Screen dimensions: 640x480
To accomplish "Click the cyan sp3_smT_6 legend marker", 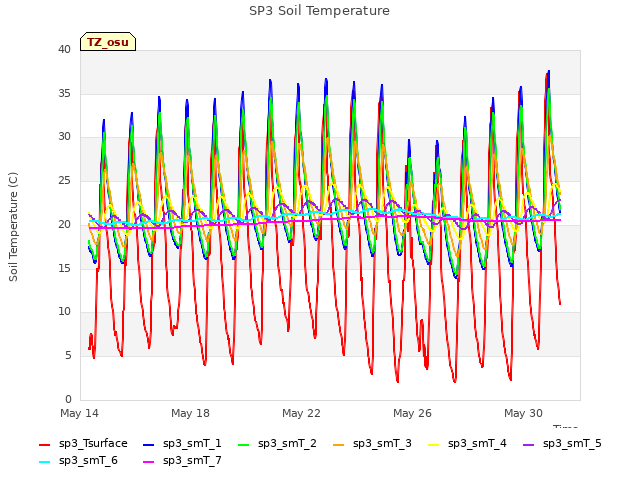I will (x=44, y=462).
